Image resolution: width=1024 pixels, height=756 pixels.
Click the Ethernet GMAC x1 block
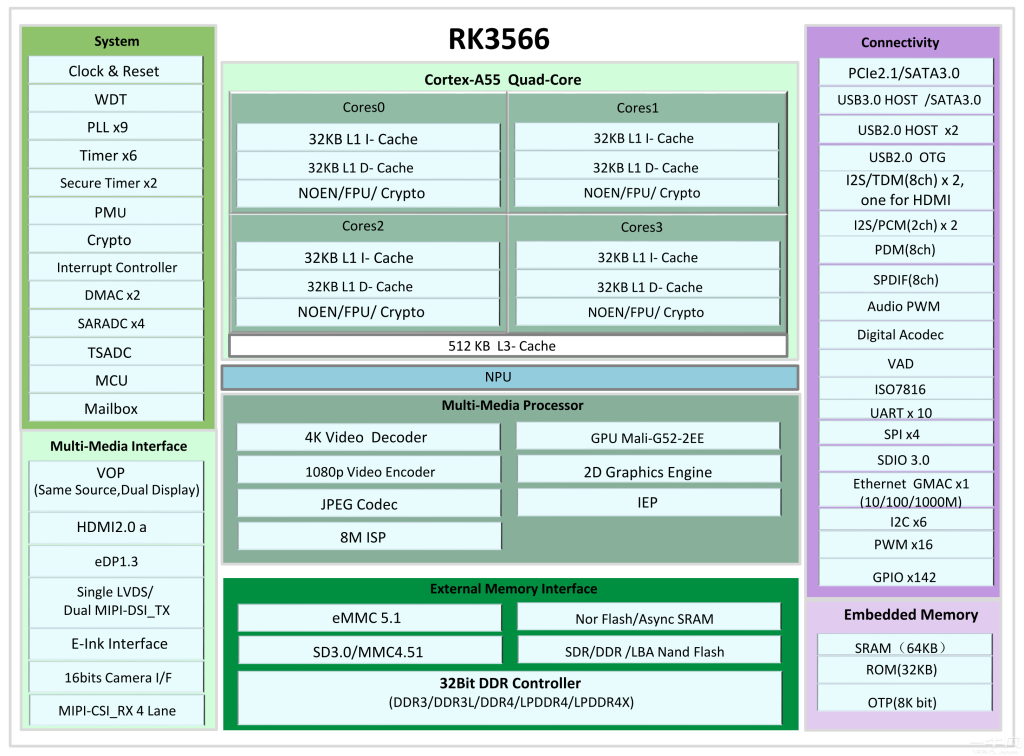click(906, 492)
